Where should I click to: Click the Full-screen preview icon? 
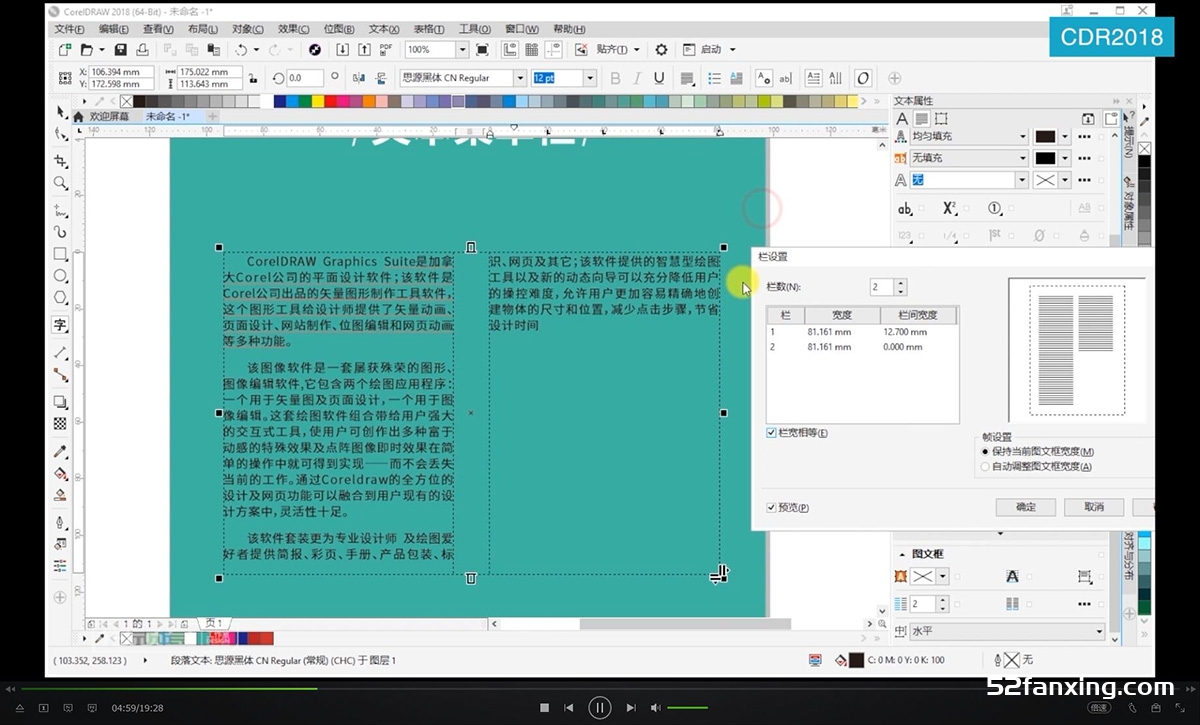482,49
